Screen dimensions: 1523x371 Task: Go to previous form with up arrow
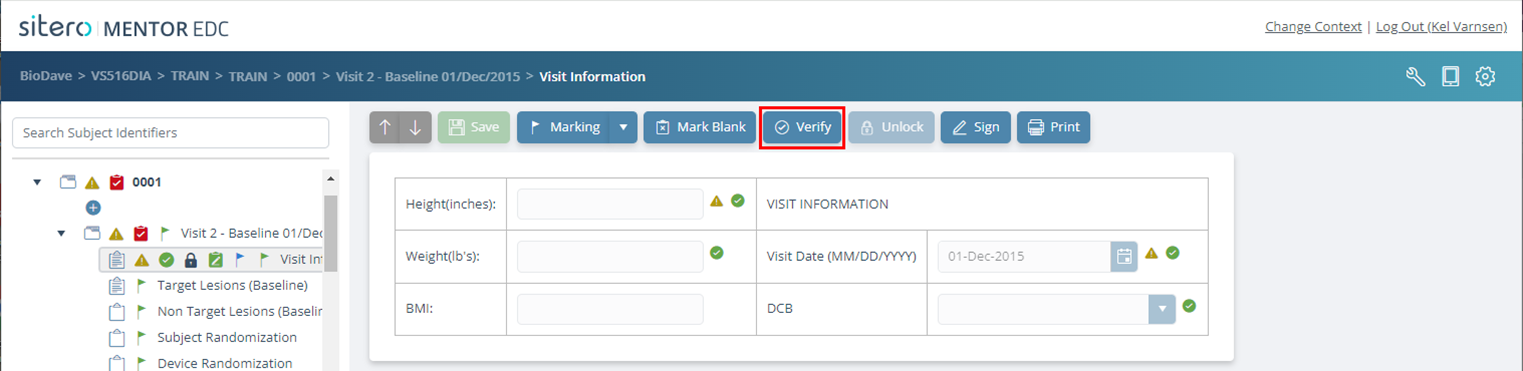[x=385, y=127]
